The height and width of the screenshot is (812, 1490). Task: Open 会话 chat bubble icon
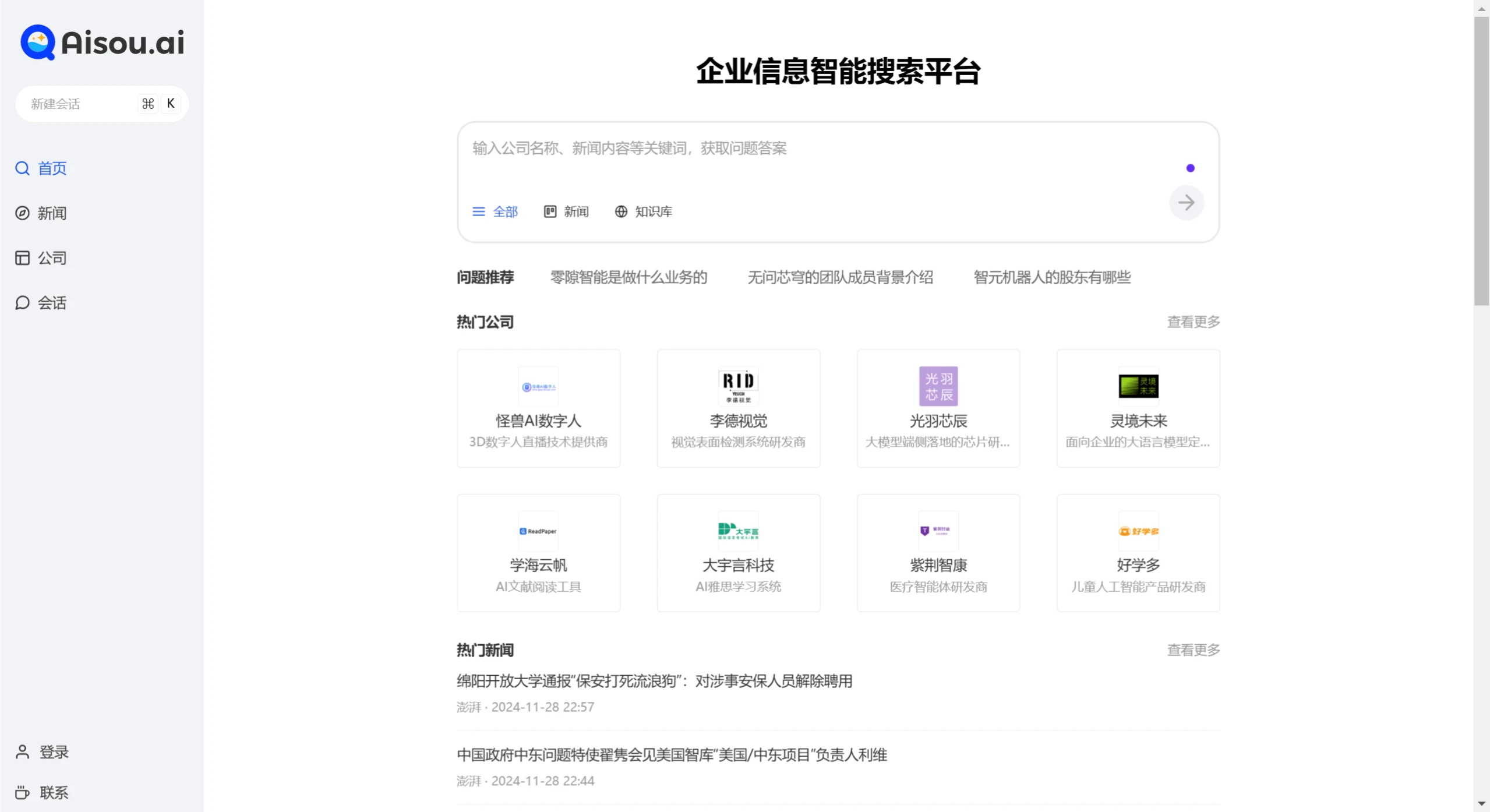tap(22, 303)
